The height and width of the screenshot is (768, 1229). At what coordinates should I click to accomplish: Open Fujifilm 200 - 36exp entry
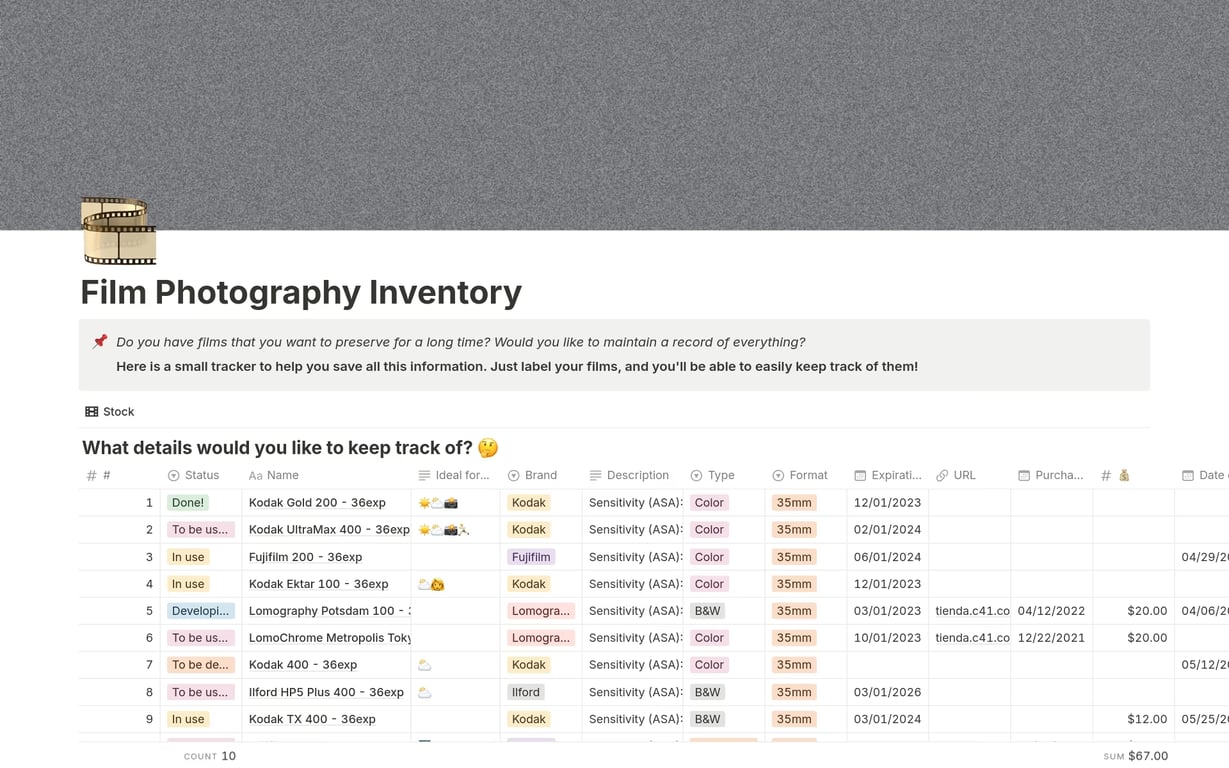pyautogui.click(x=305, y=557)
